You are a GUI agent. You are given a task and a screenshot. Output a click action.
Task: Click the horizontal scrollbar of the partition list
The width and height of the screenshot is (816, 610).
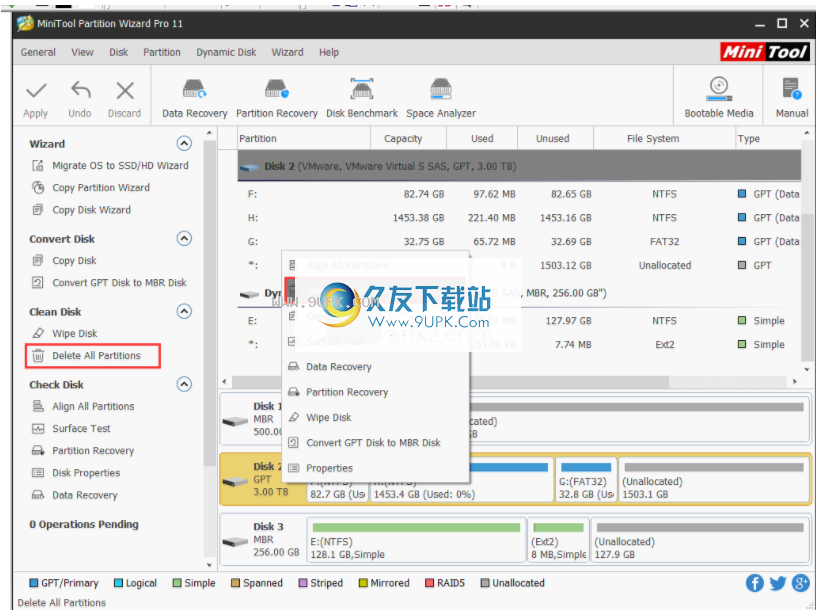click(450, 382)
